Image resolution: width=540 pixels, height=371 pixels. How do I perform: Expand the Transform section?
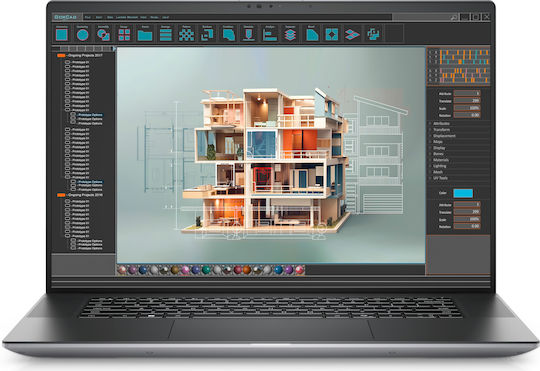click(x=441, y=130)
